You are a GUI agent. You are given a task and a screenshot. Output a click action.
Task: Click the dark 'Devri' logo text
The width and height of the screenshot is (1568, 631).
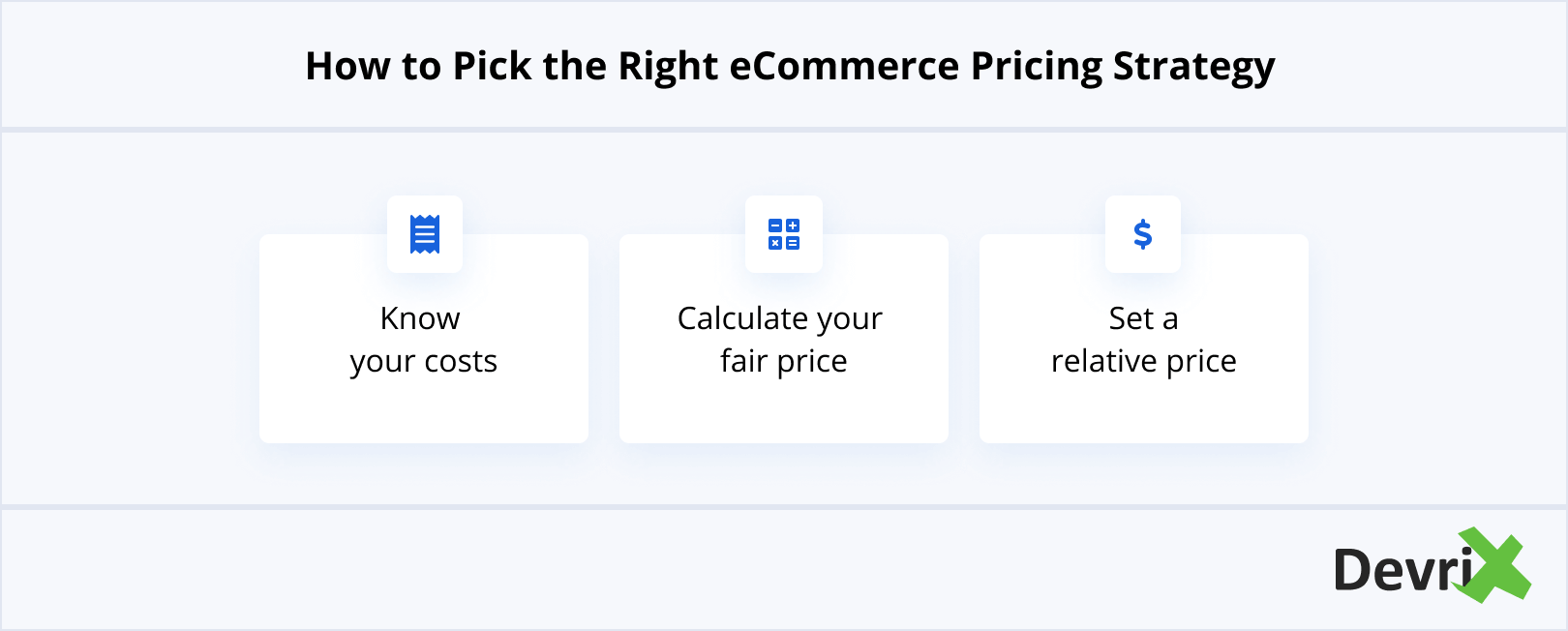tap(1402, 570)
